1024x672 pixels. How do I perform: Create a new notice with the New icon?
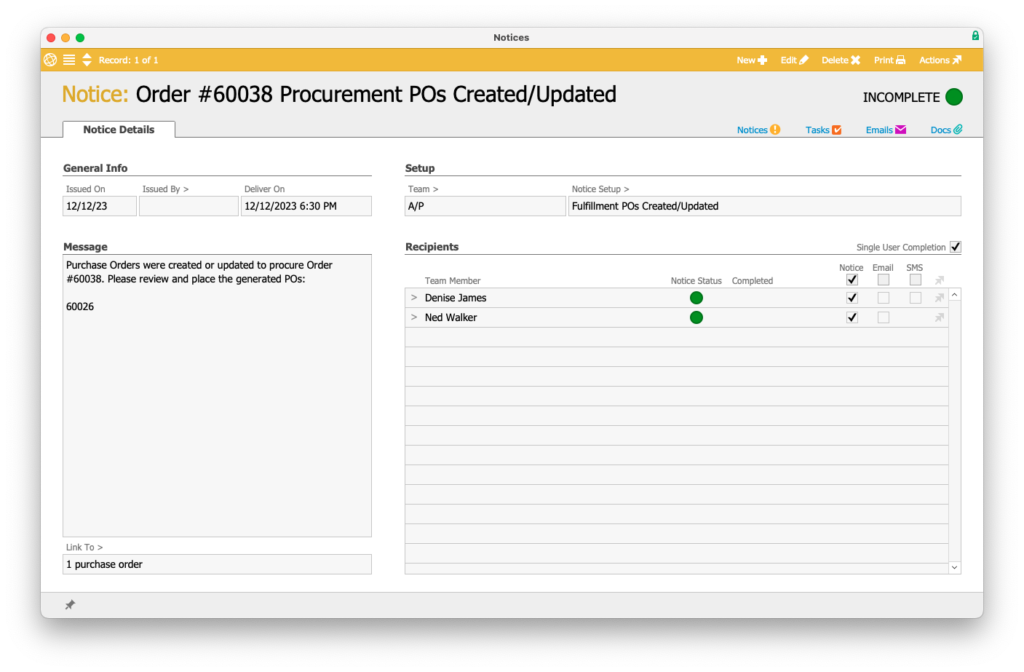point(751,60)
